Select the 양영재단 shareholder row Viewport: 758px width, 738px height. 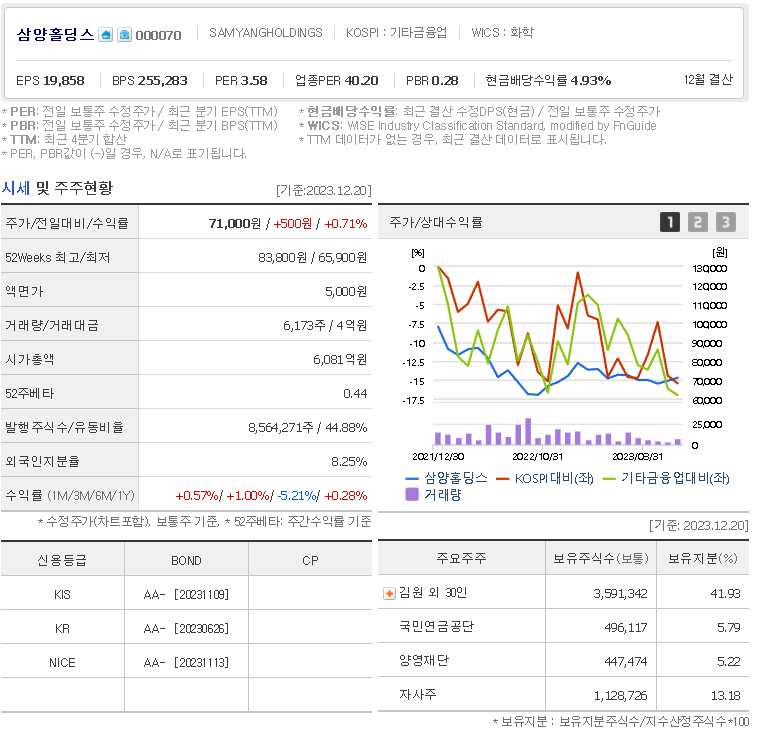coord(563,661)
